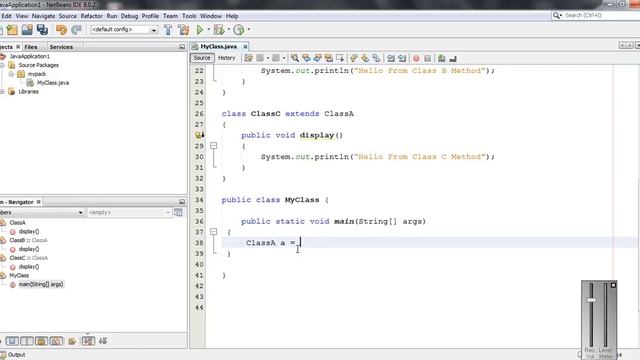Select main(String[] args) in Navigator

pyautogui.click(x=40, y=284)
